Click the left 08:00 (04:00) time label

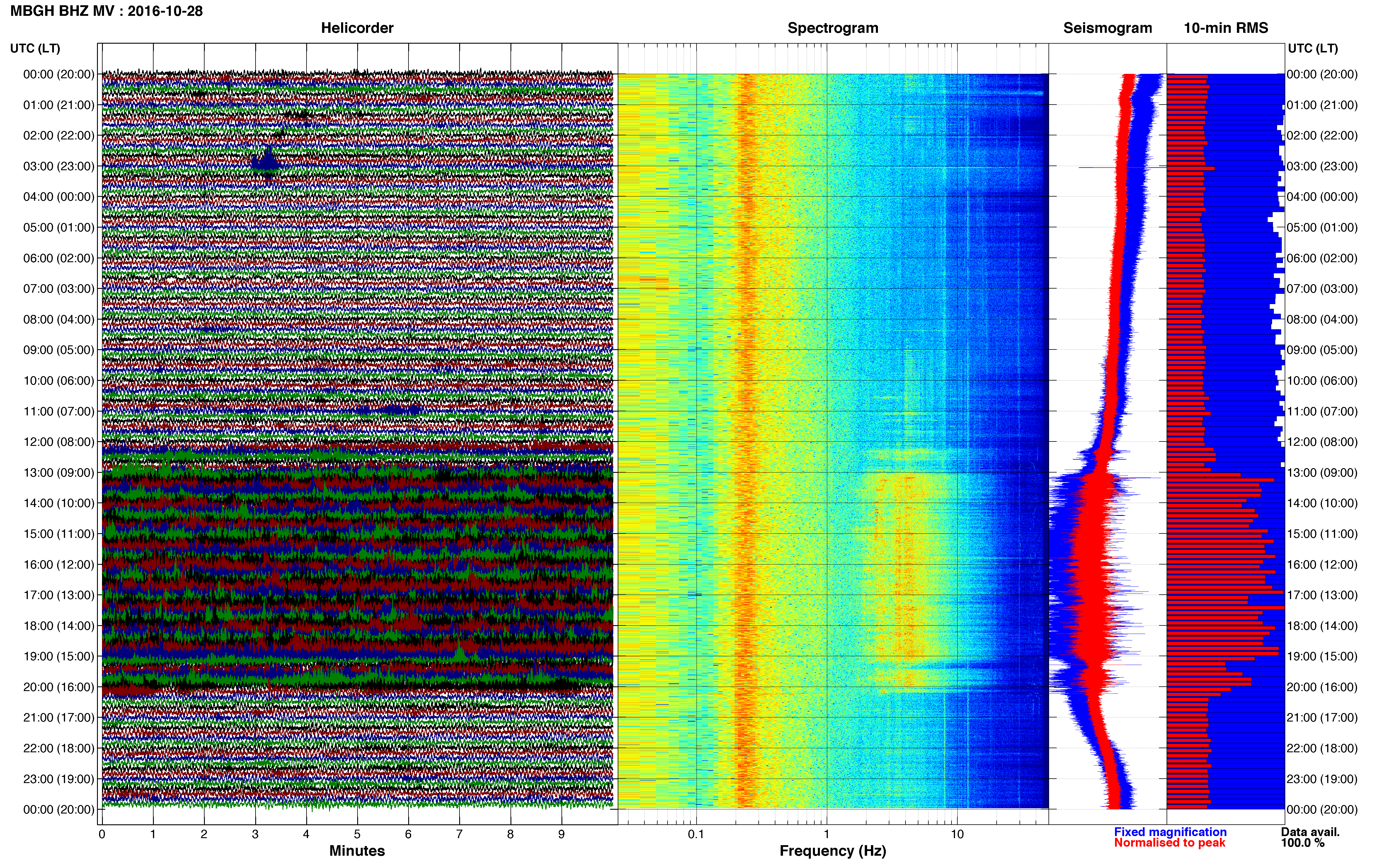(x=59, y=320)
